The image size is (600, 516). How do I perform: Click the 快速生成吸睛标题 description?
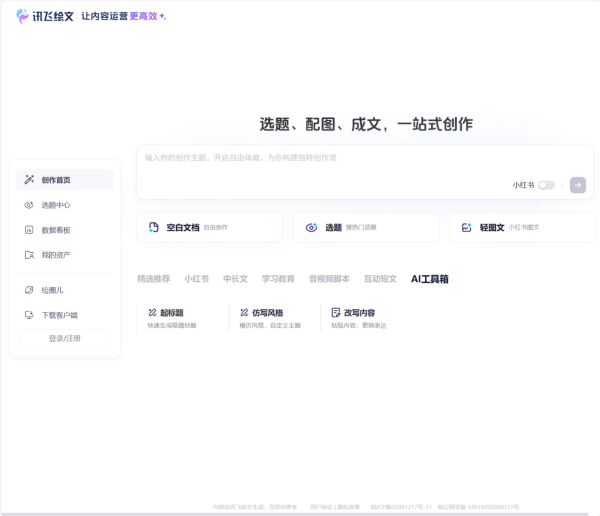172,325
